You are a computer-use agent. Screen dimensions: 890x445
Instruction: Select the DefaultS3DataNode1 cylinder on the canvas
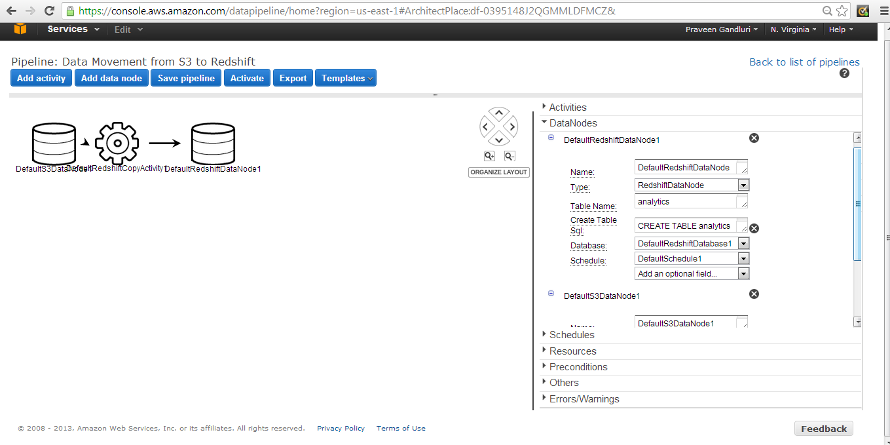pos(53,143)
